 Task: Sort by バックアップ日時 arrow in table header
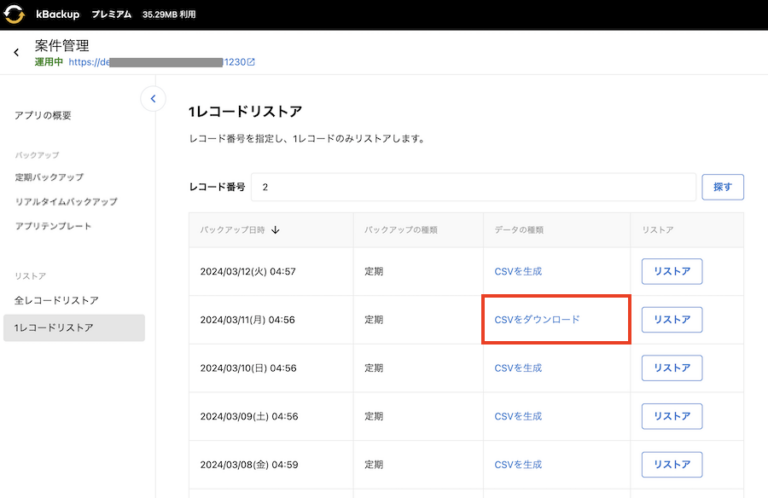tap(275, 230)
